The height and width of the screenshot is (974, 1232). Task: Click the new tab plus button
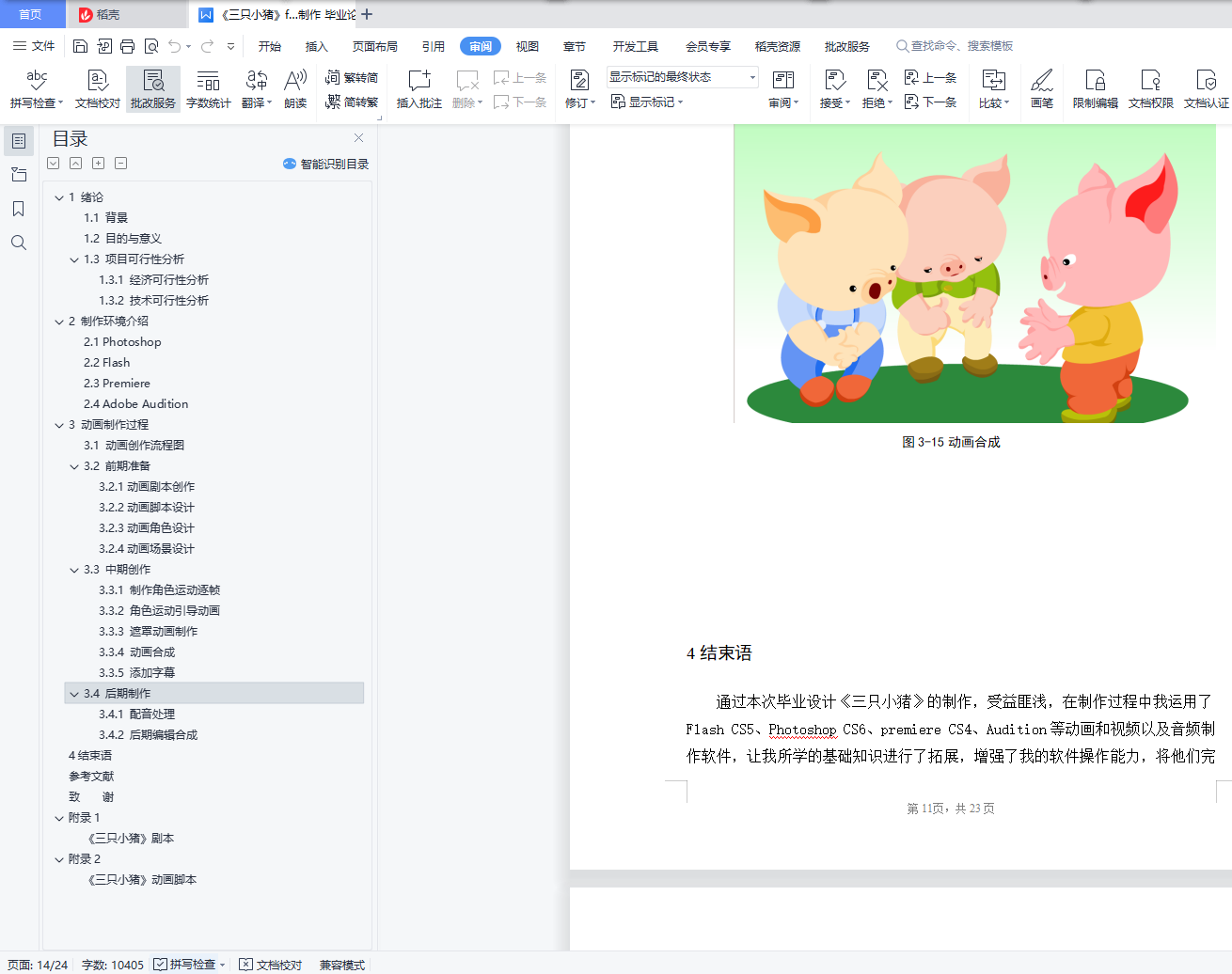[367, 14]
